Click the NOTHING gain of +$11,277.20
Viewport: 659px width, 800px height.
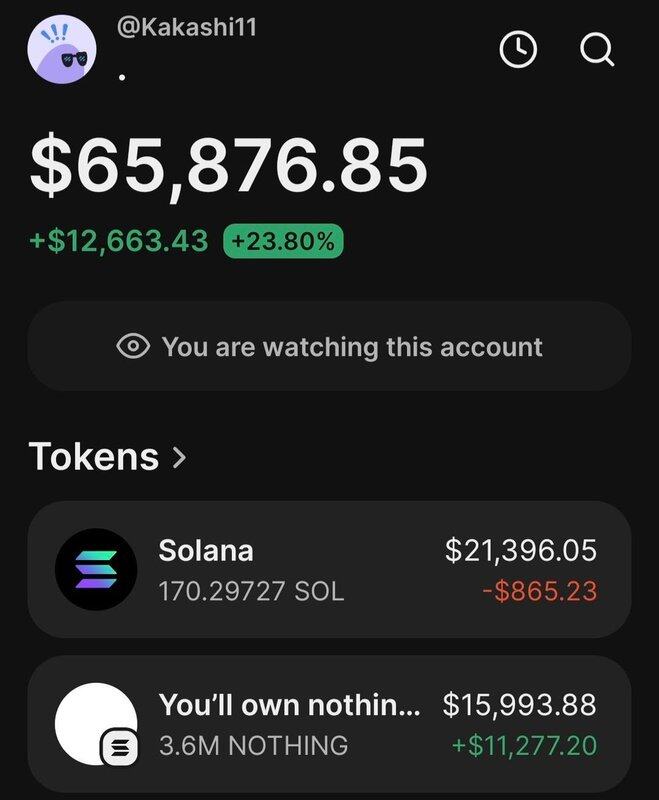coord(524,745)
